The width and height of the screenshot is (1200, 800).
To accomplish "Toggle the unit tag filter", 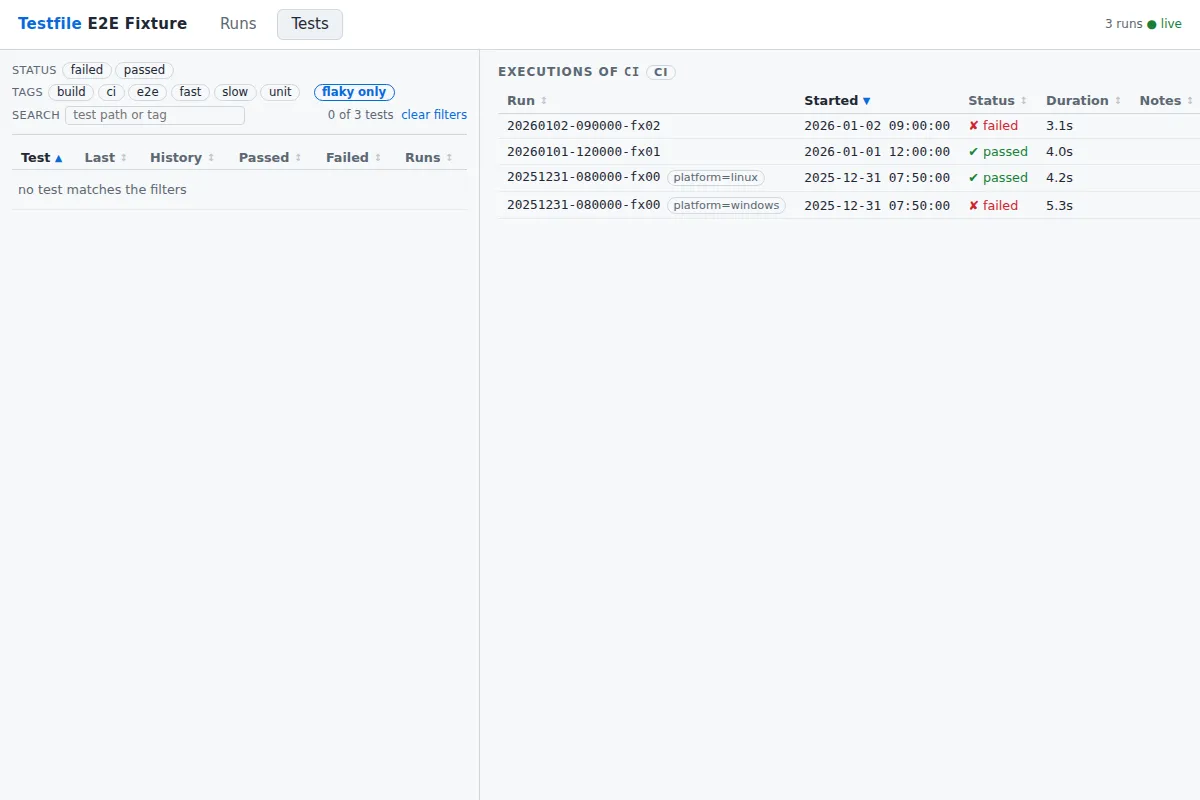I will click(280, 92).
